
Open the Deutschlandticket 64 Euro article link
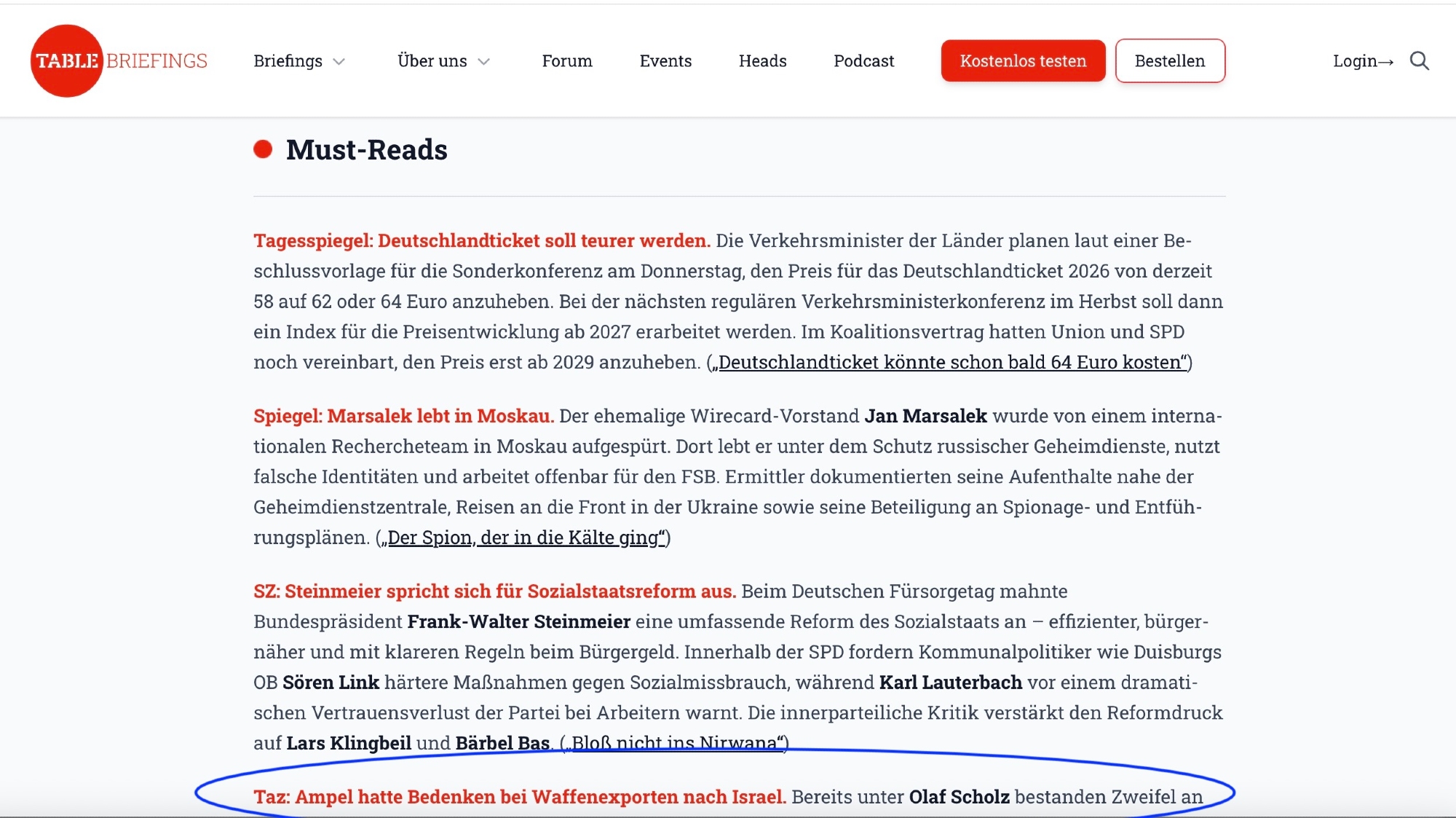pyautogui.click(x=949, y=362)
